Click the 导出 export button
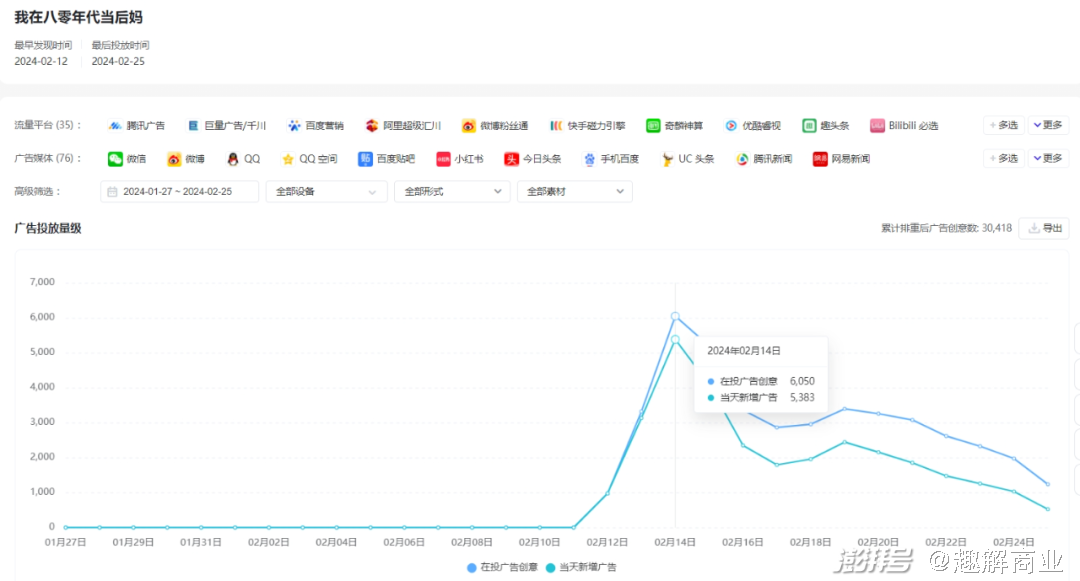This screenshot has height=581, width=1080. [x=1045, y=229]
